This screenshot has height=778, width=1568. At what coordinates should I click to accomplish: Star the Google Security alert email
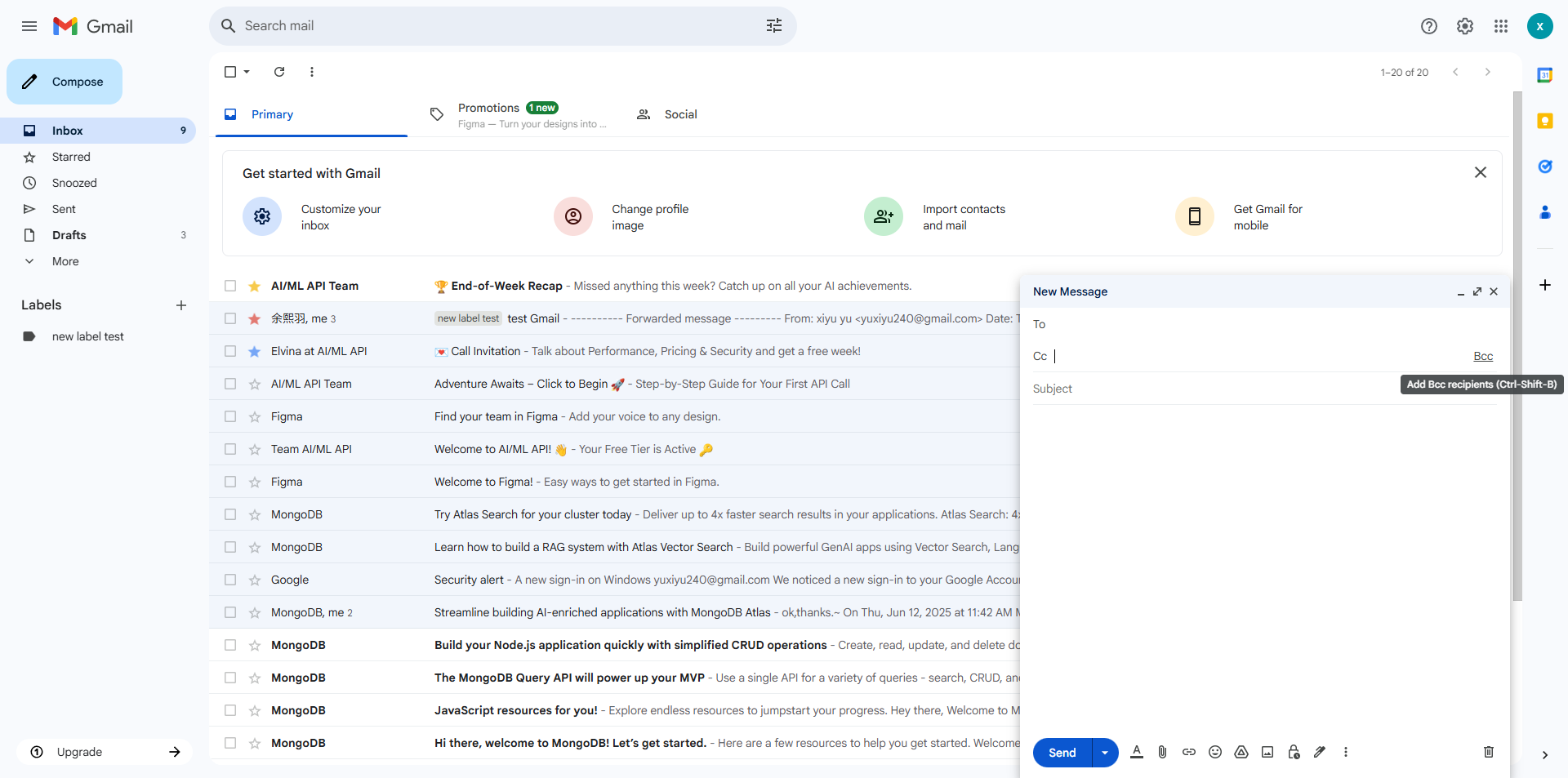[255, 580]
